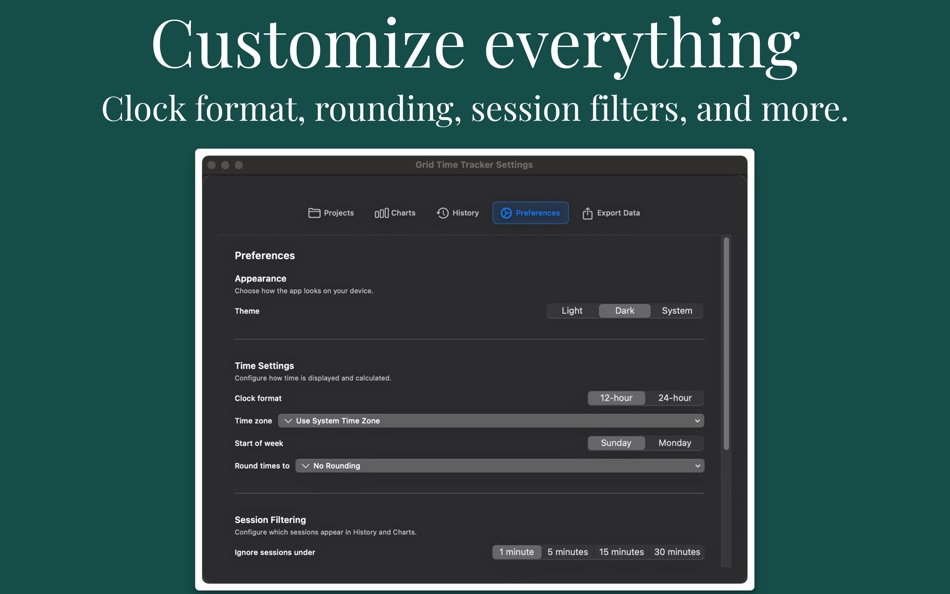Image resolution: width=950 pixels, height=594 pixels.
Task: Choose the Light theme
Action: [x=572, y=310]
